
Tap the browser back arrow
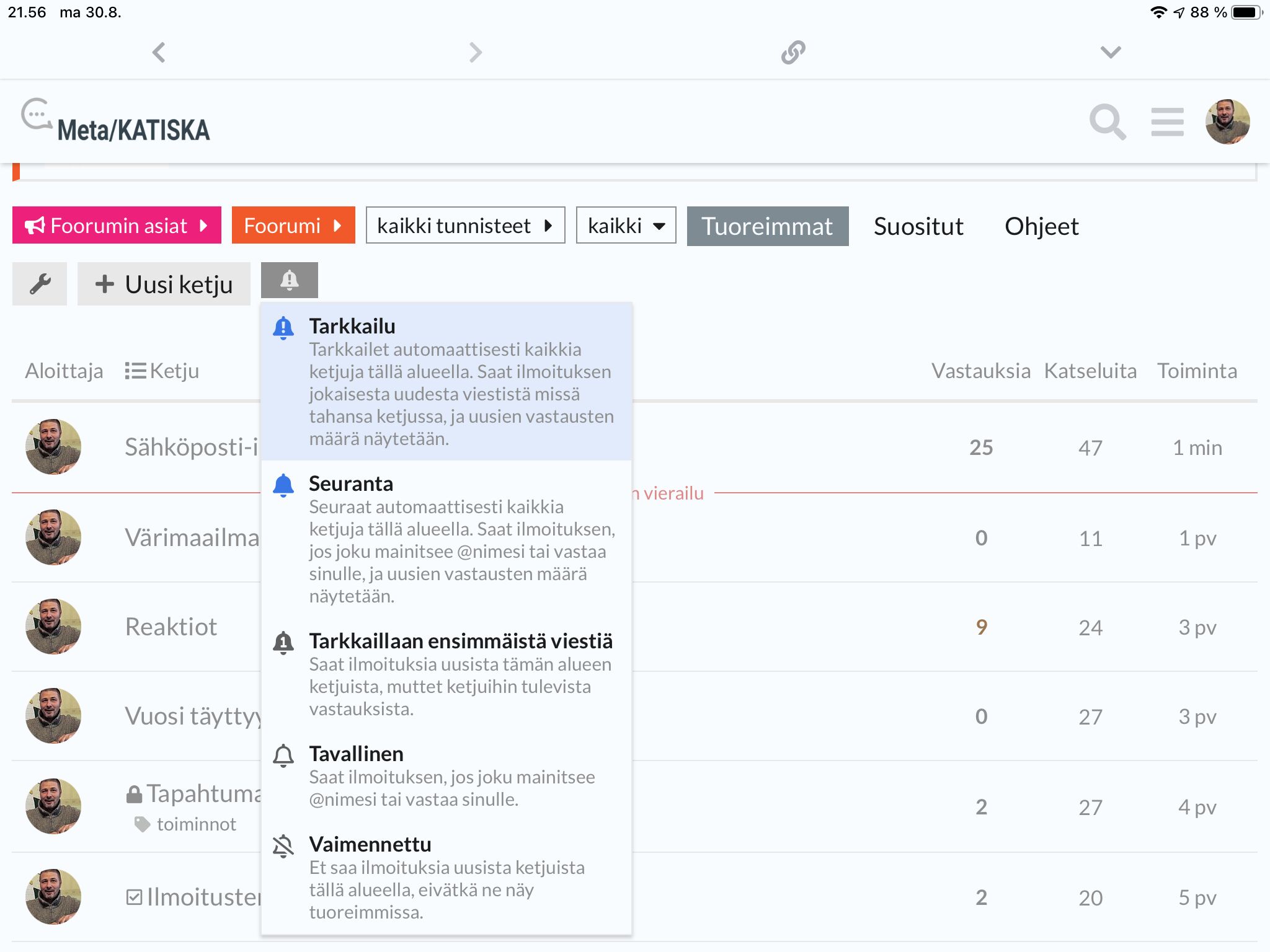159,53
